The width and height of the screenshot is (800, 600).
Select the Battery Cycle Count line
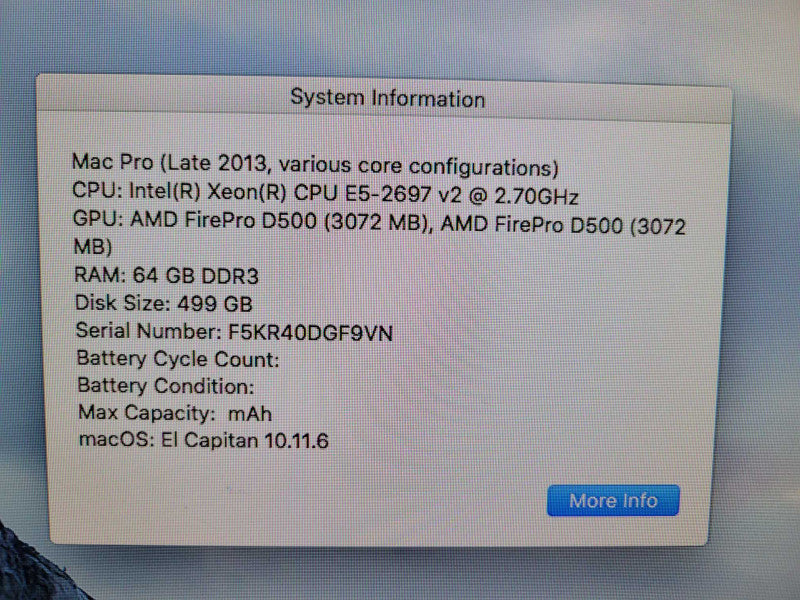click(178, 359)
